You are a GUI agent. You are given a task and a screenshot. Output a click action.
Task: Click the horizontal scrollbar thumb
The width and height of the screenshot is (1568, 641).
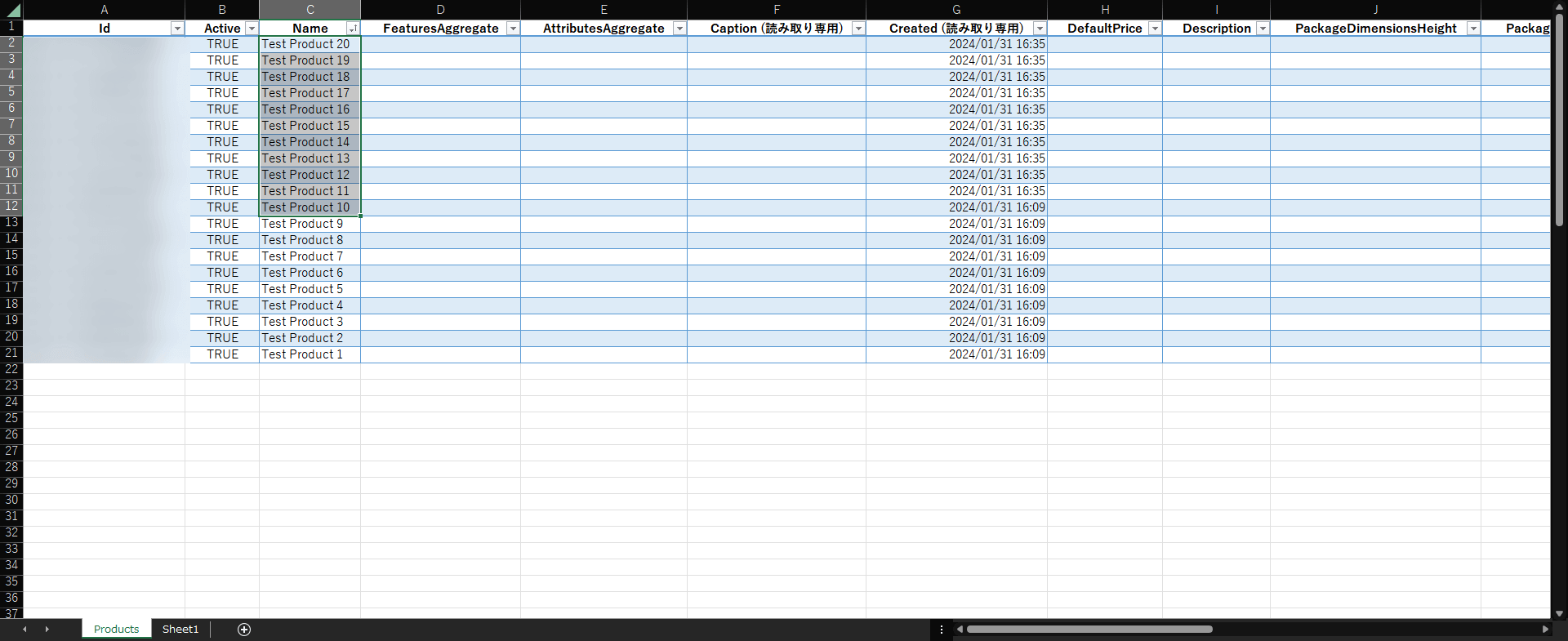pos(1089,630)
